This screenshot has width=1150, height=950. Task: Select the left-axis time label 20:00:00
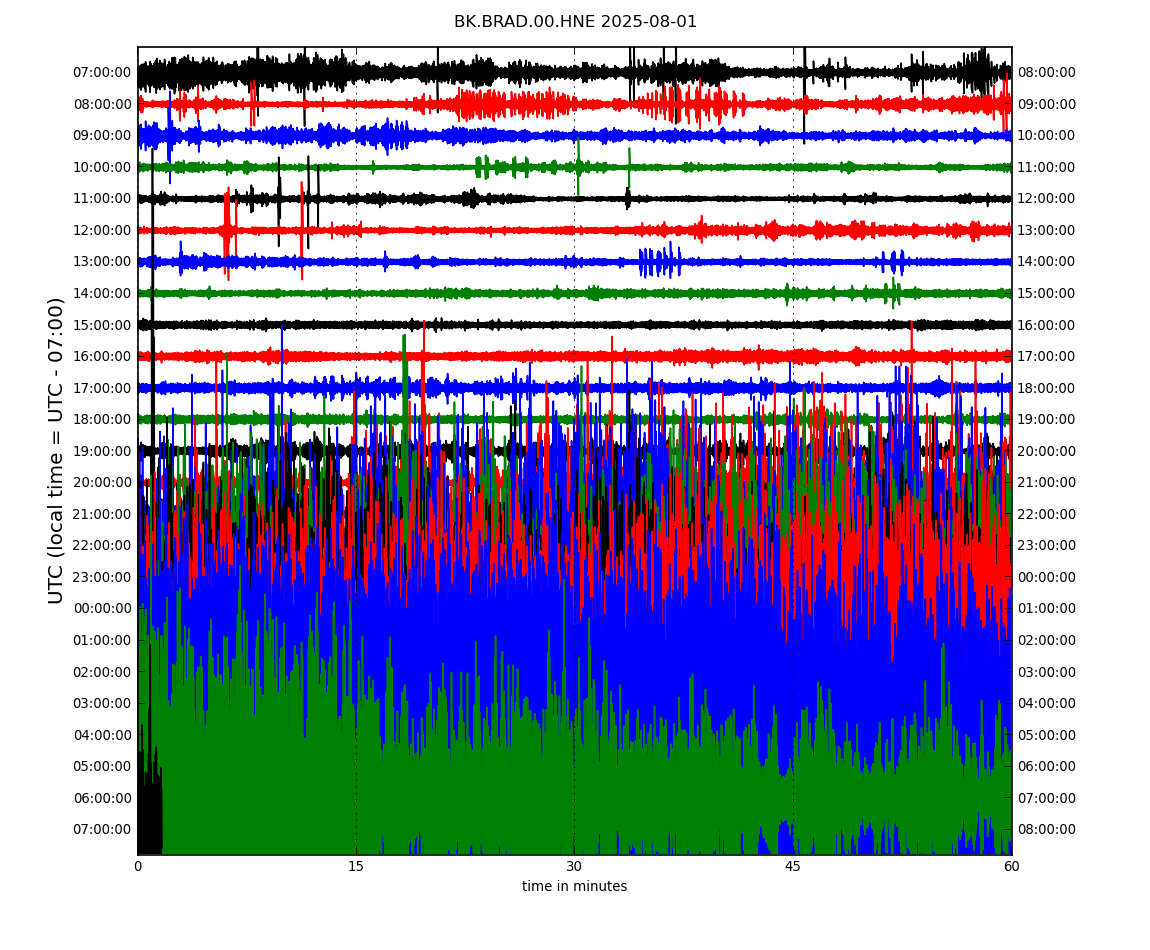(103, 483)
